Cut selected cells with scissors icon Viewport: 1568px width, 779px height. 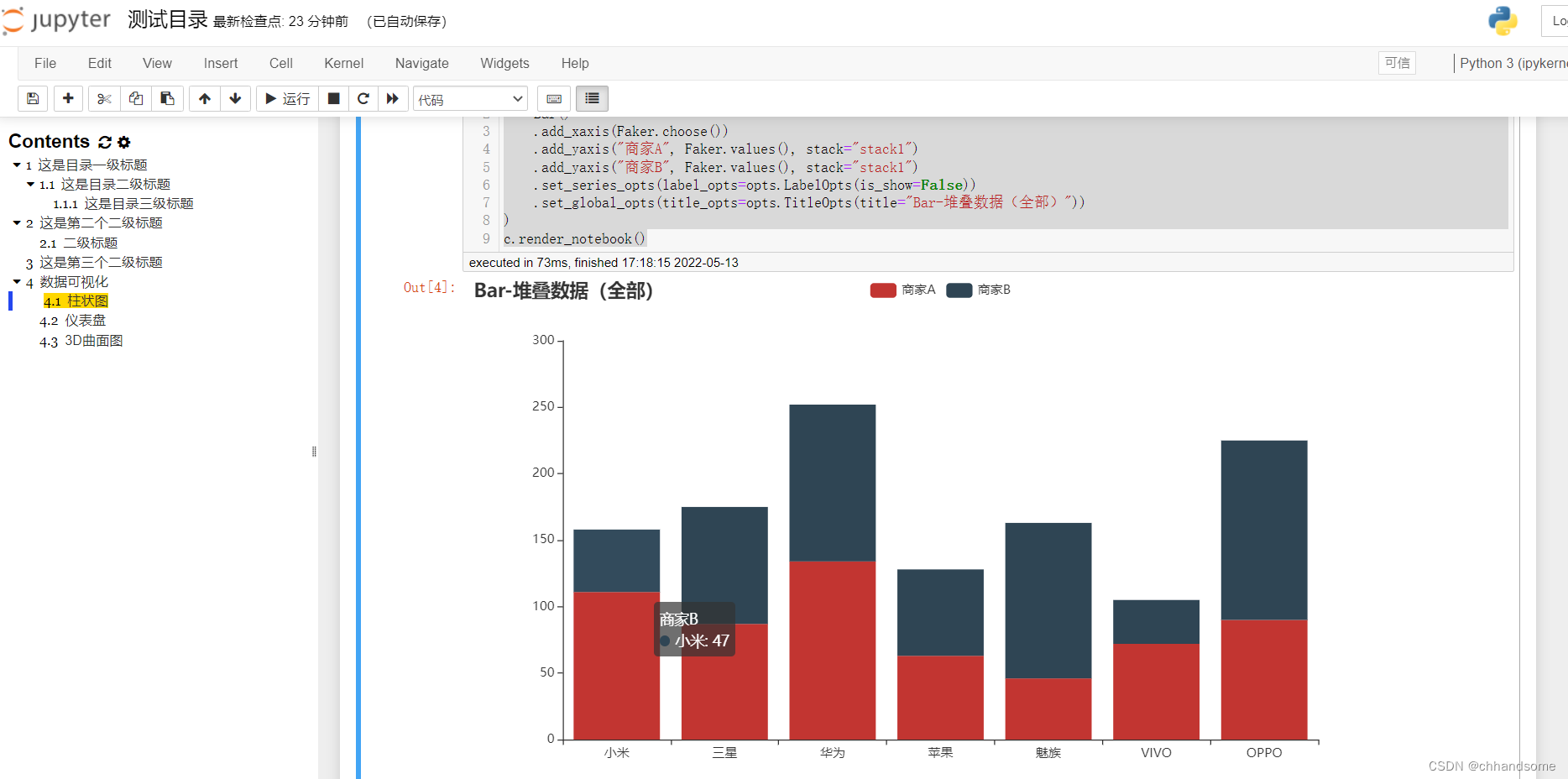(x=104, y=99)
